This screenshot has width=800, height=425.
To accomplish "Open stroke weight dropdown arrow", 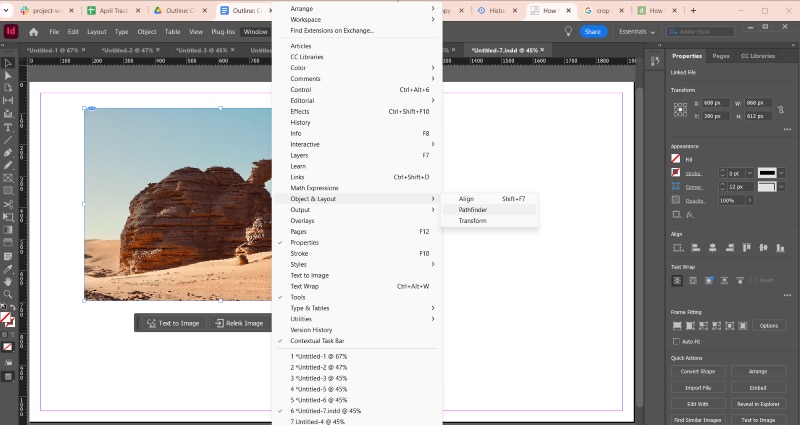I will click(749, 173).
